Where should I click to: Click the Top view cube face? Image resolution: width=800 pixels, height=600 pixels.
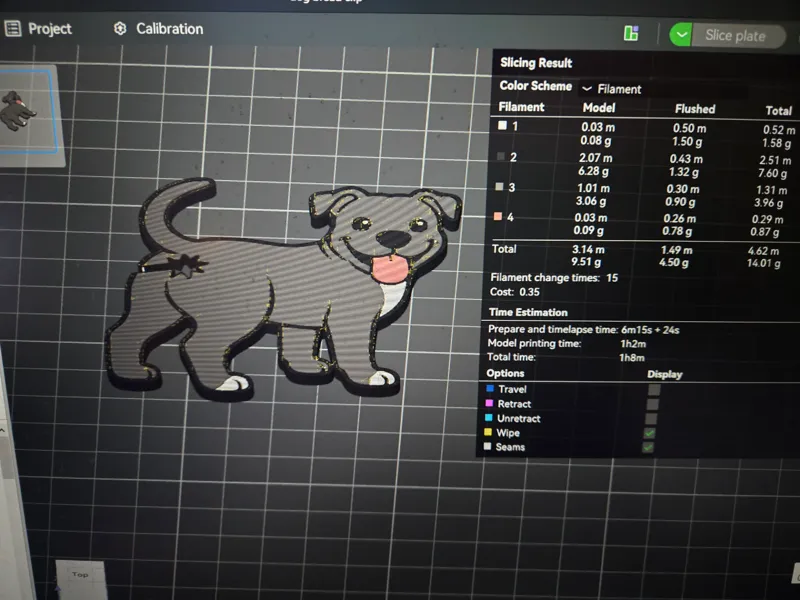80,575
